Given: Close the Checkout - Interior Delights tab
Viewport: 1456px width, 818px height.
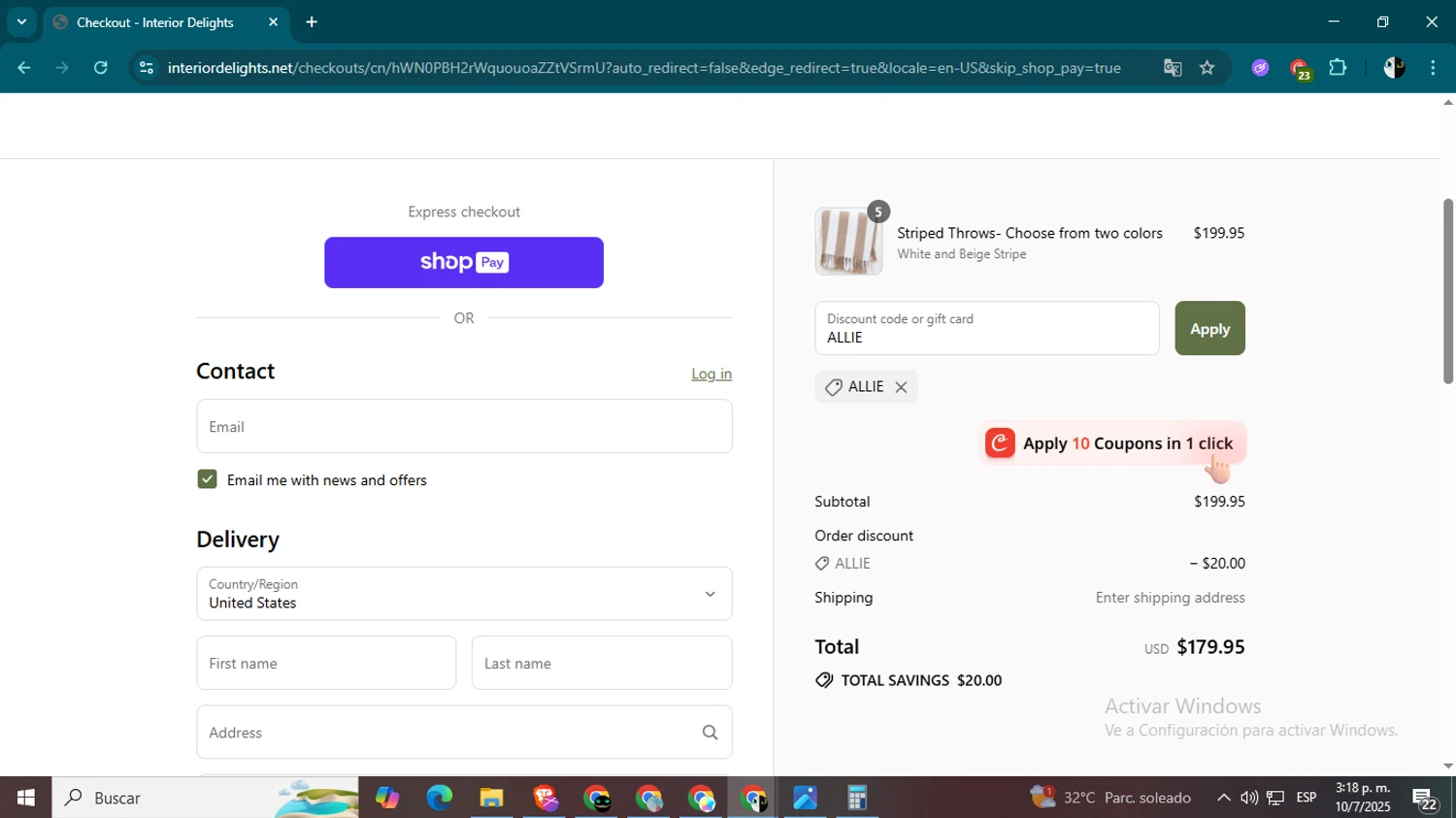Looking at the screenshot, I should [273, 21].
